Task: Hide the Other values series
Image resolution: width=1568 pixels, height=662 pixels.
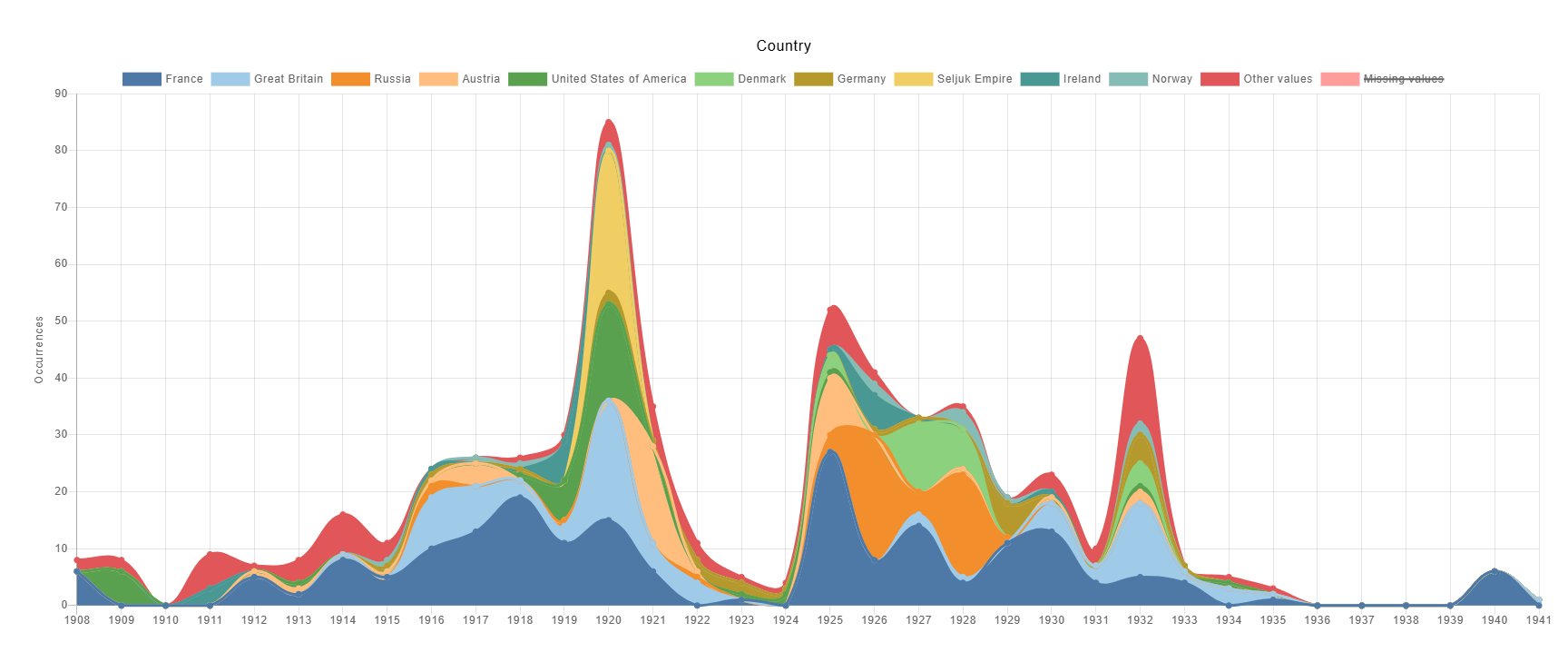Action: tap(1277, 79)
